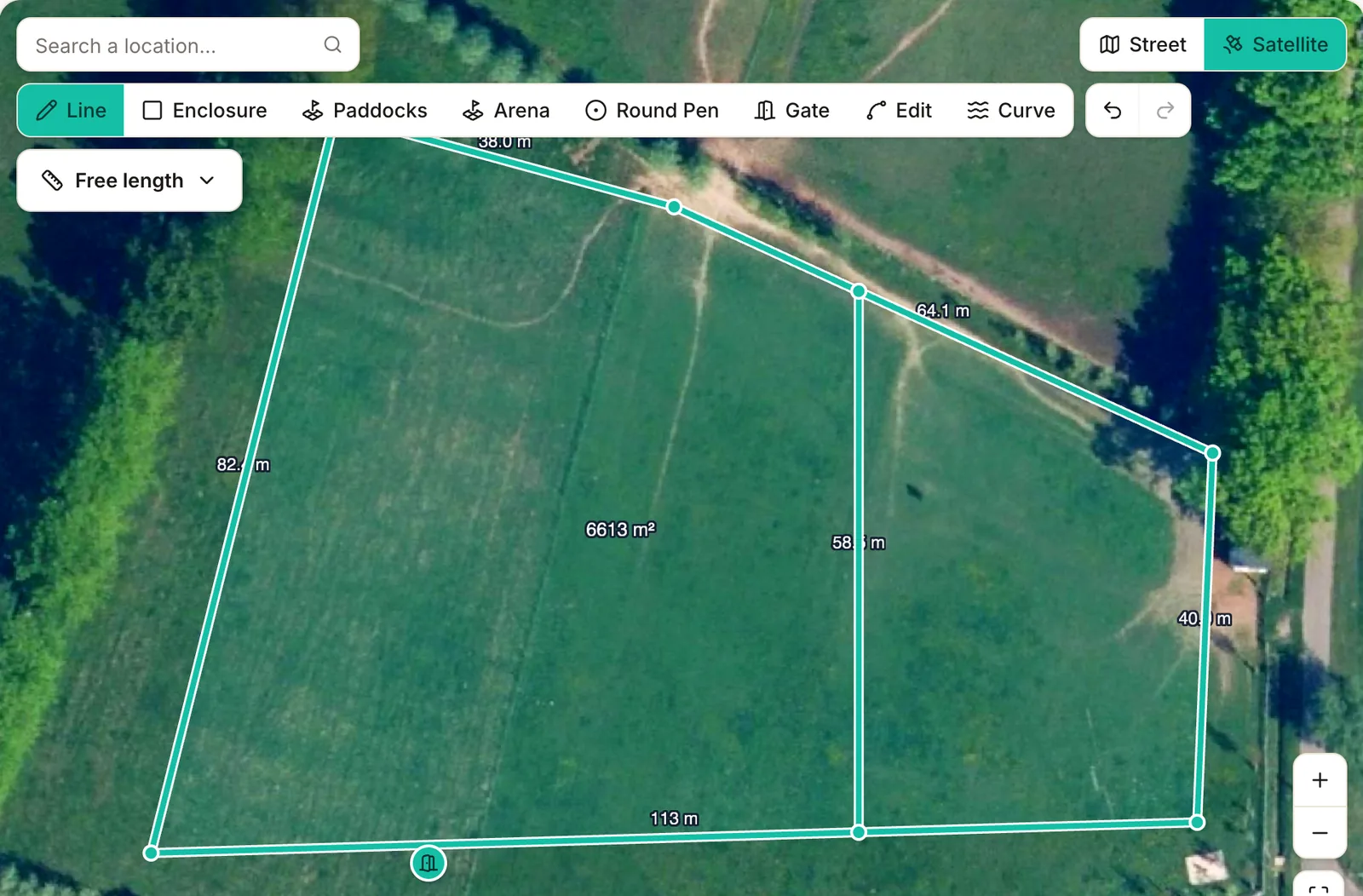Click the 6613 m² area label

(x=620, y=530)
